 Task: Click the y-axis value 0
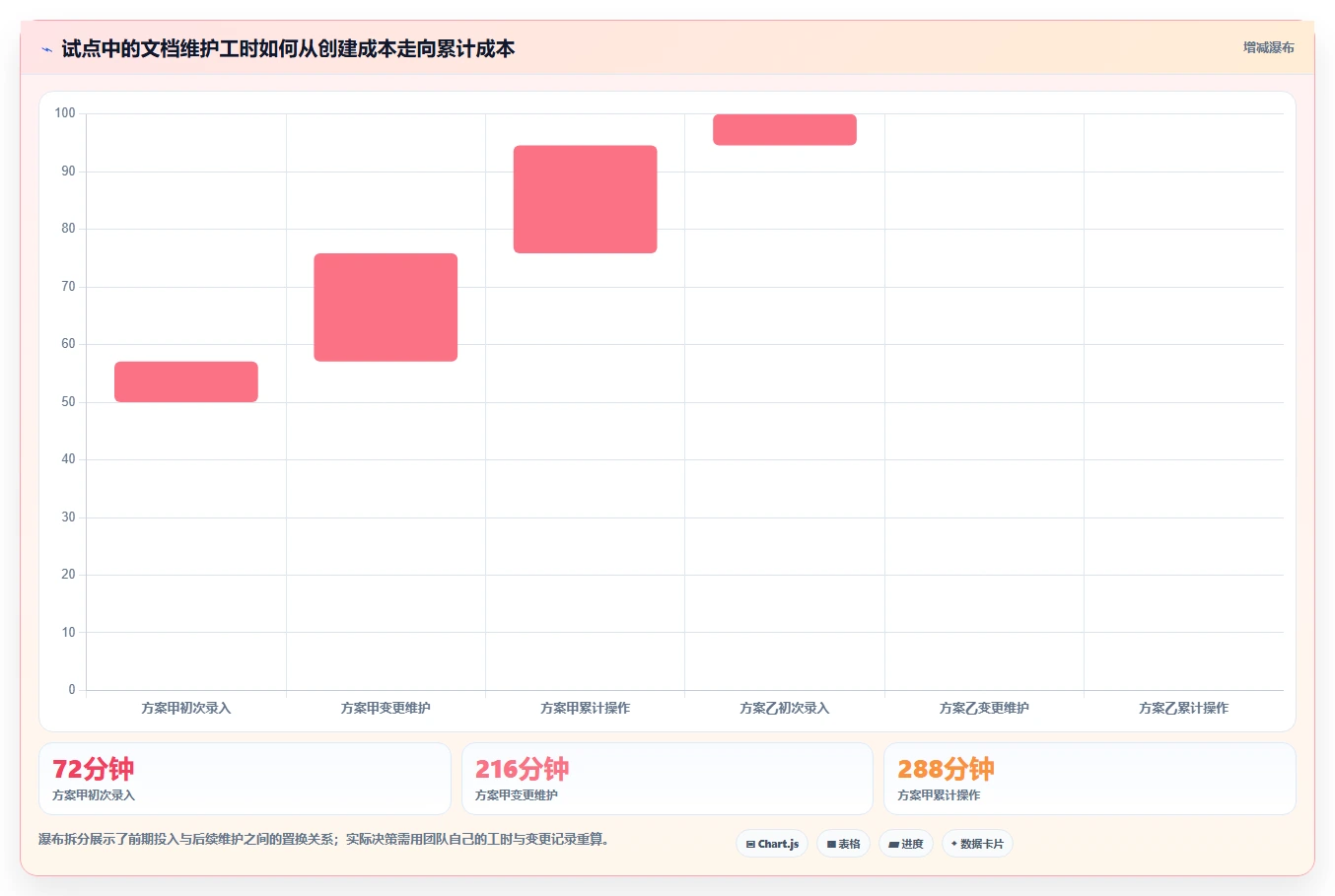coord(72,690)
